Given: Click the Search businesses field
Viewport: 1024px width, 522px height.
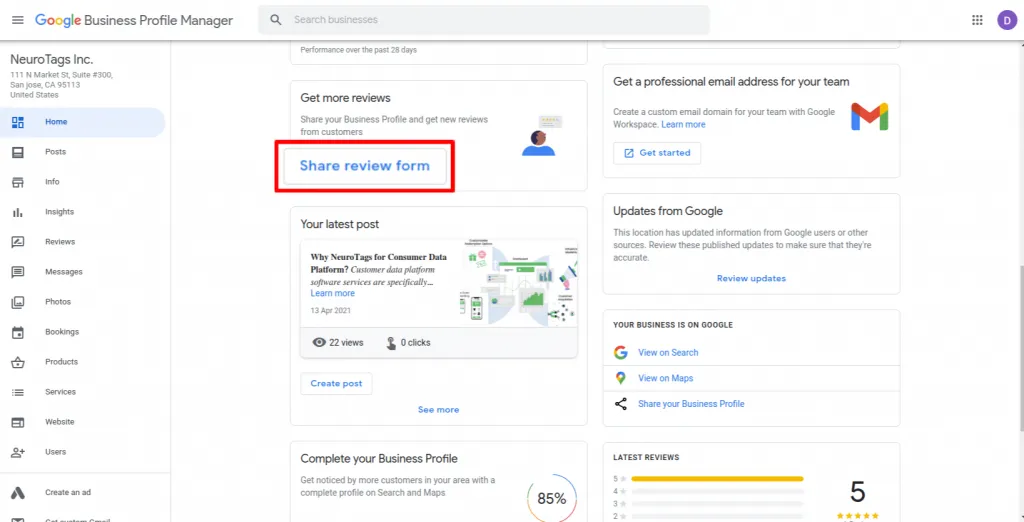Looking at the screenshot, I should coord(490,20).
